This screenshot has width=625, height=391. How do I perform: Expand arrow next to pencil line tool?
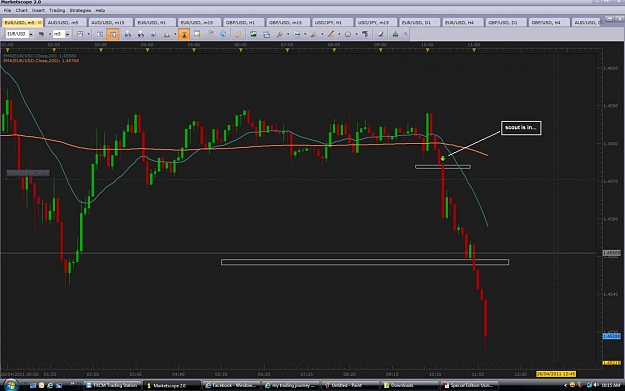(339, 34)
